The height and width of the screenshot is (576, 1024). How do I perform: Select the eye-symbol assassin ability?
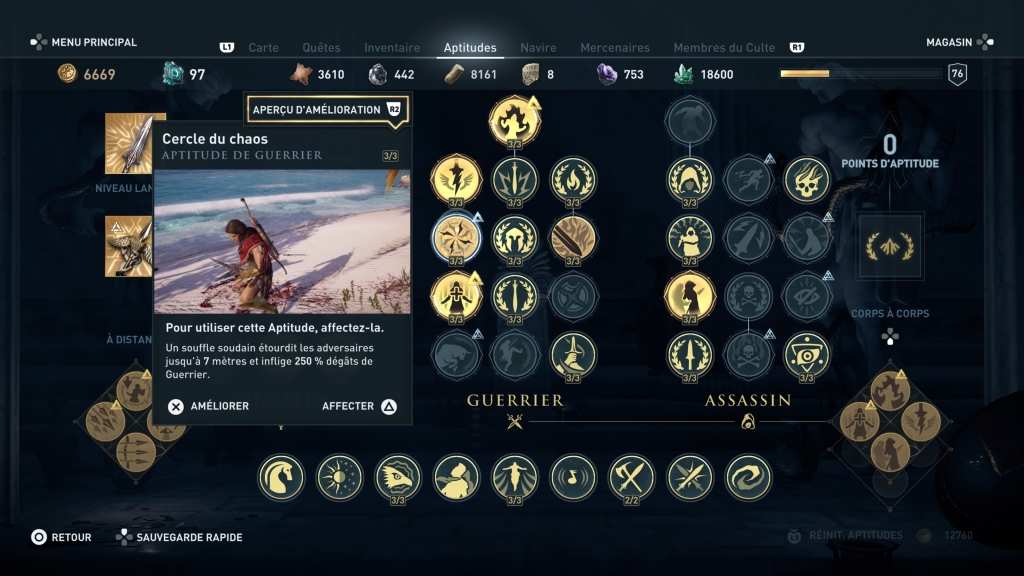(x=807, y=355)
